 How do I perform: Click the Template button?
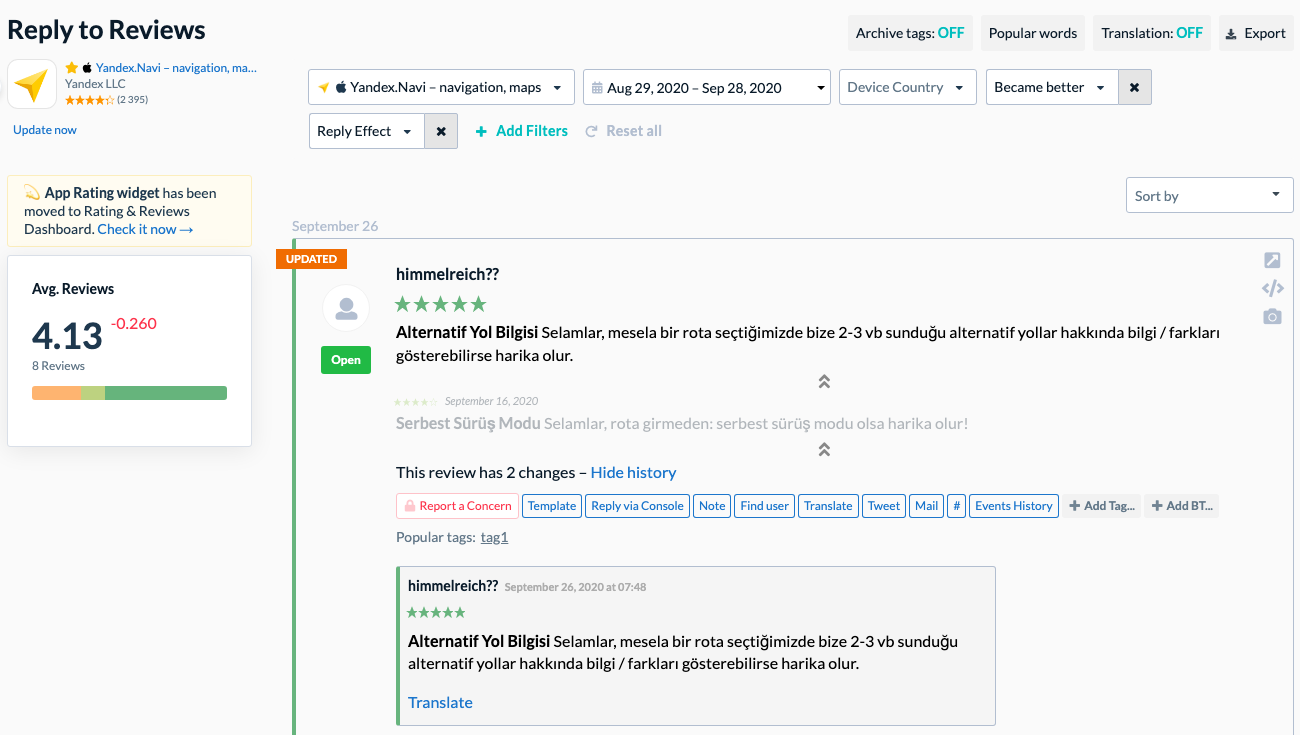click(552, 506)
